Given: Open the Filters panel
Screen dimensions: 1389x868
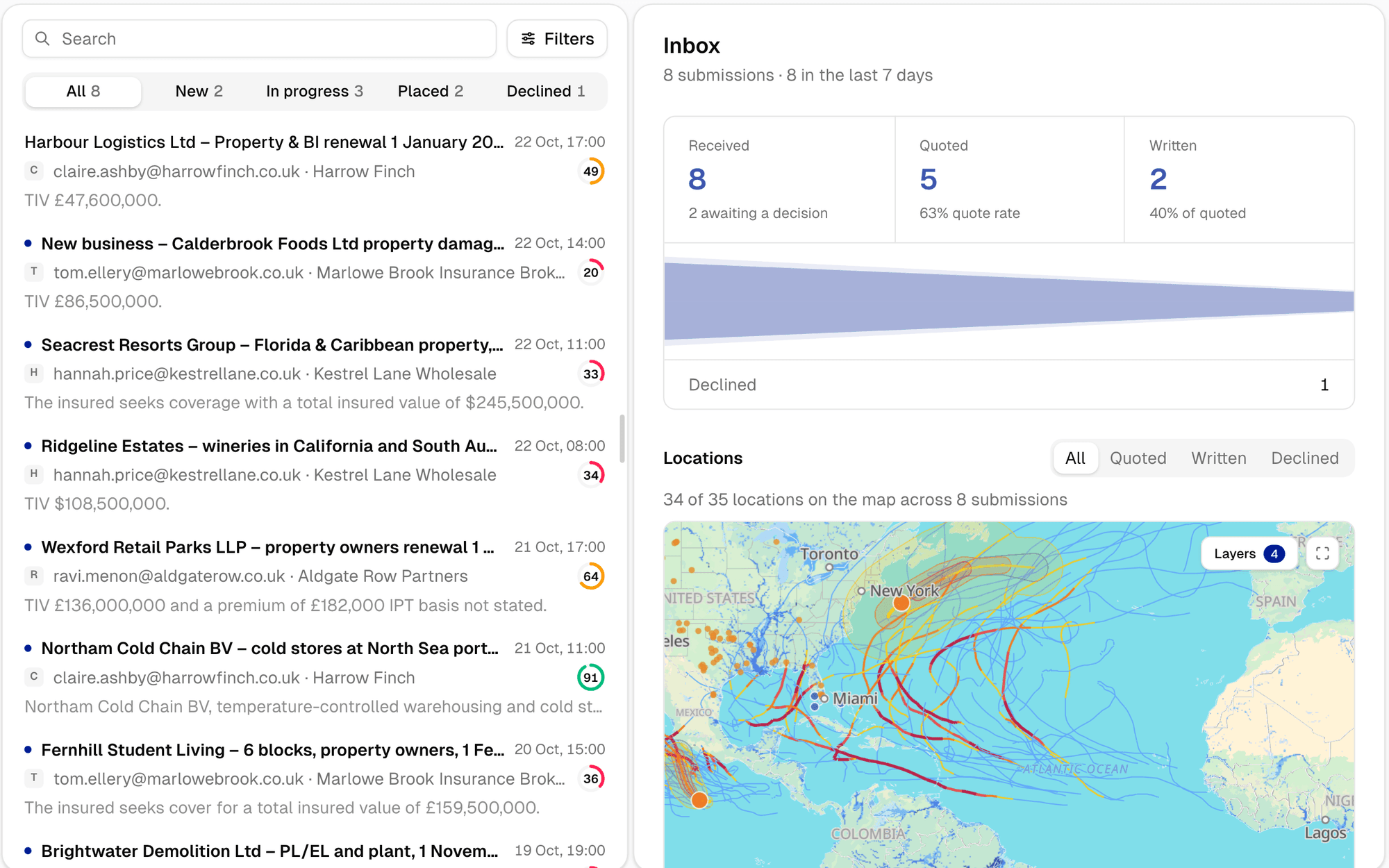Looking at the screenshot, I should click(x=557, y=39).
